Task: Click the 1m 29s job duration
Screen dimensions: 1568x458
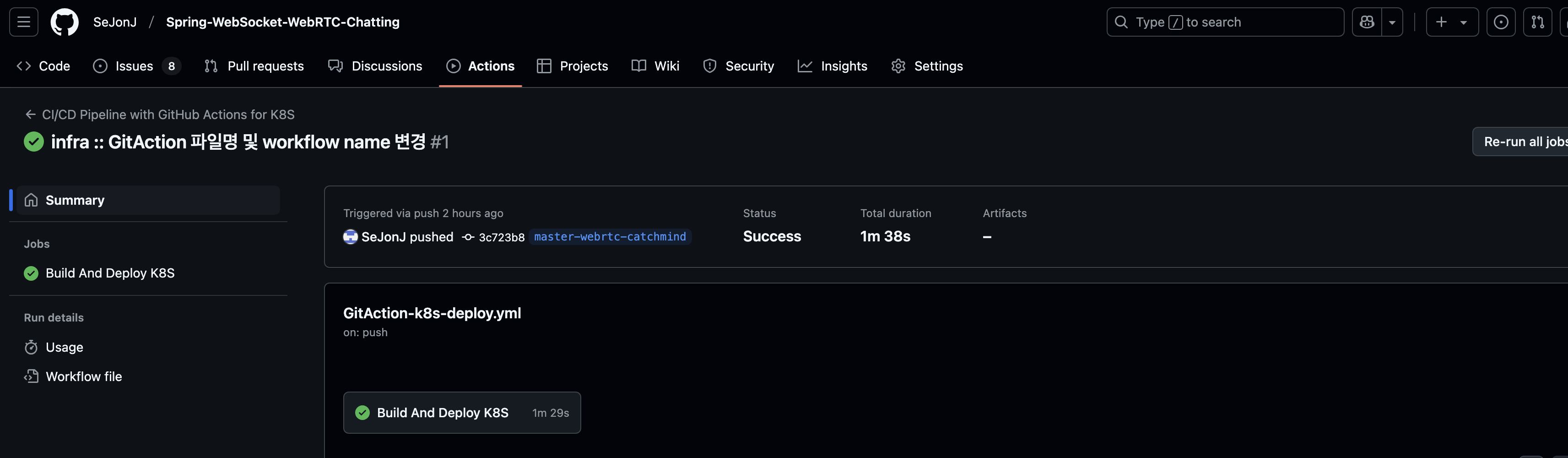Action: pyautogui.click(x=551, y=413)
